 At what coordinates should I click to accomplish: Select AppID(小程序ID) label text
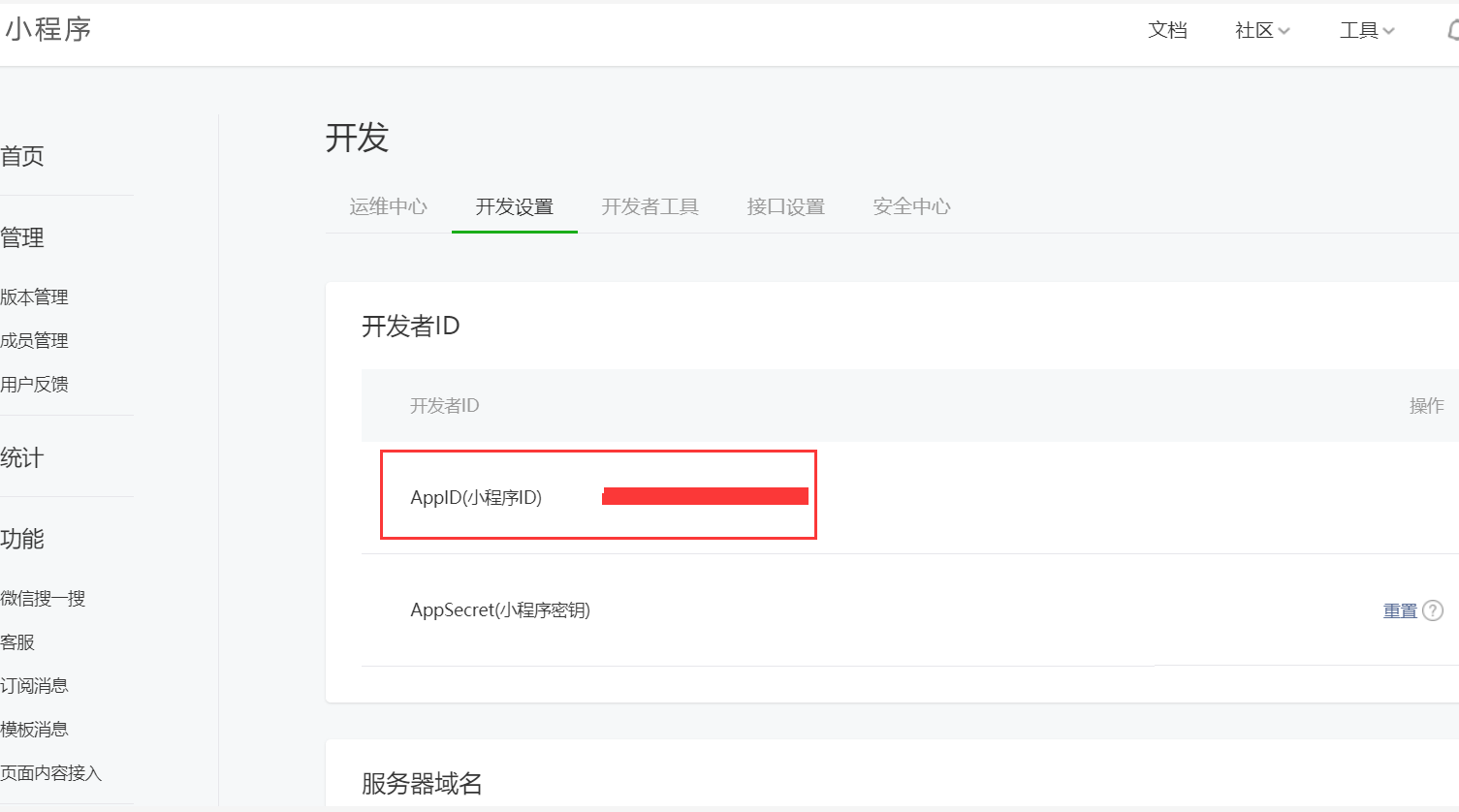476,497
